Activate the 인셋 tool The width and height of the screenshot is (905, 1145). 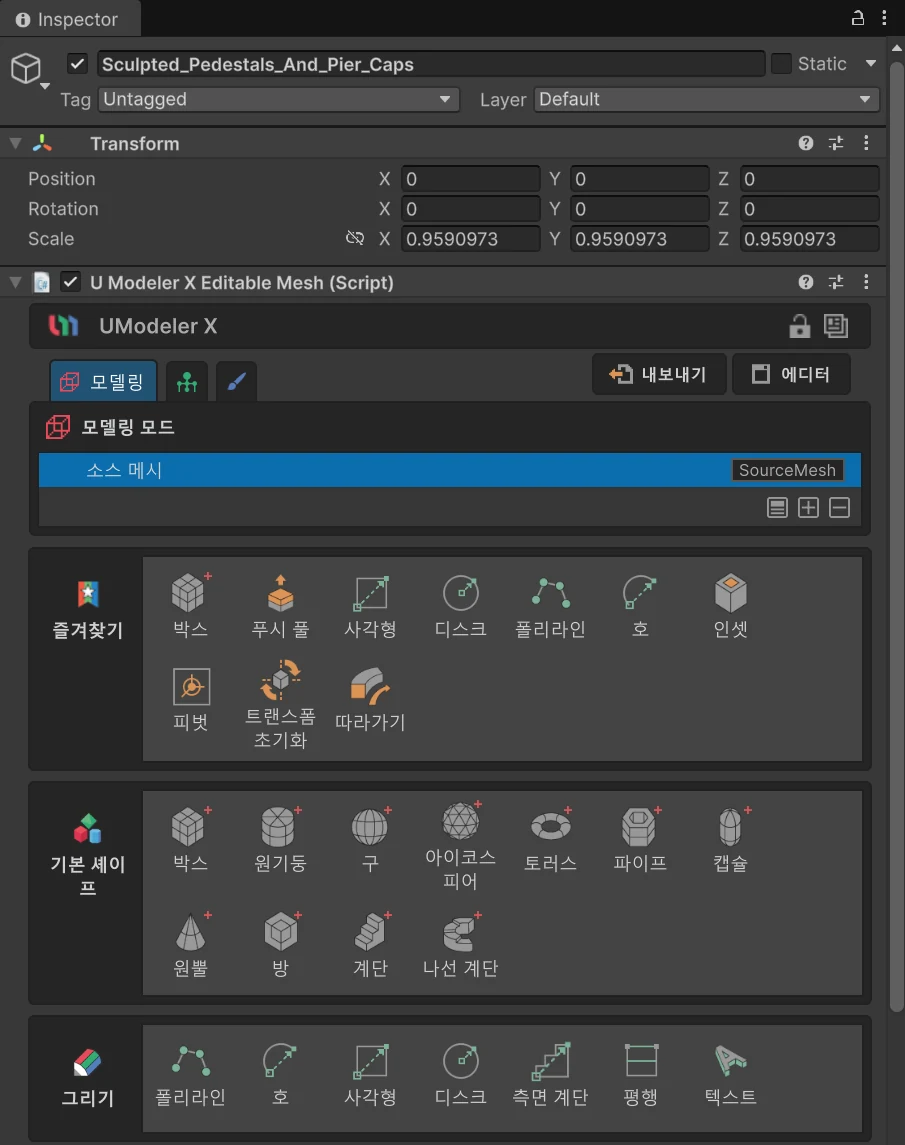pos(730,606)
